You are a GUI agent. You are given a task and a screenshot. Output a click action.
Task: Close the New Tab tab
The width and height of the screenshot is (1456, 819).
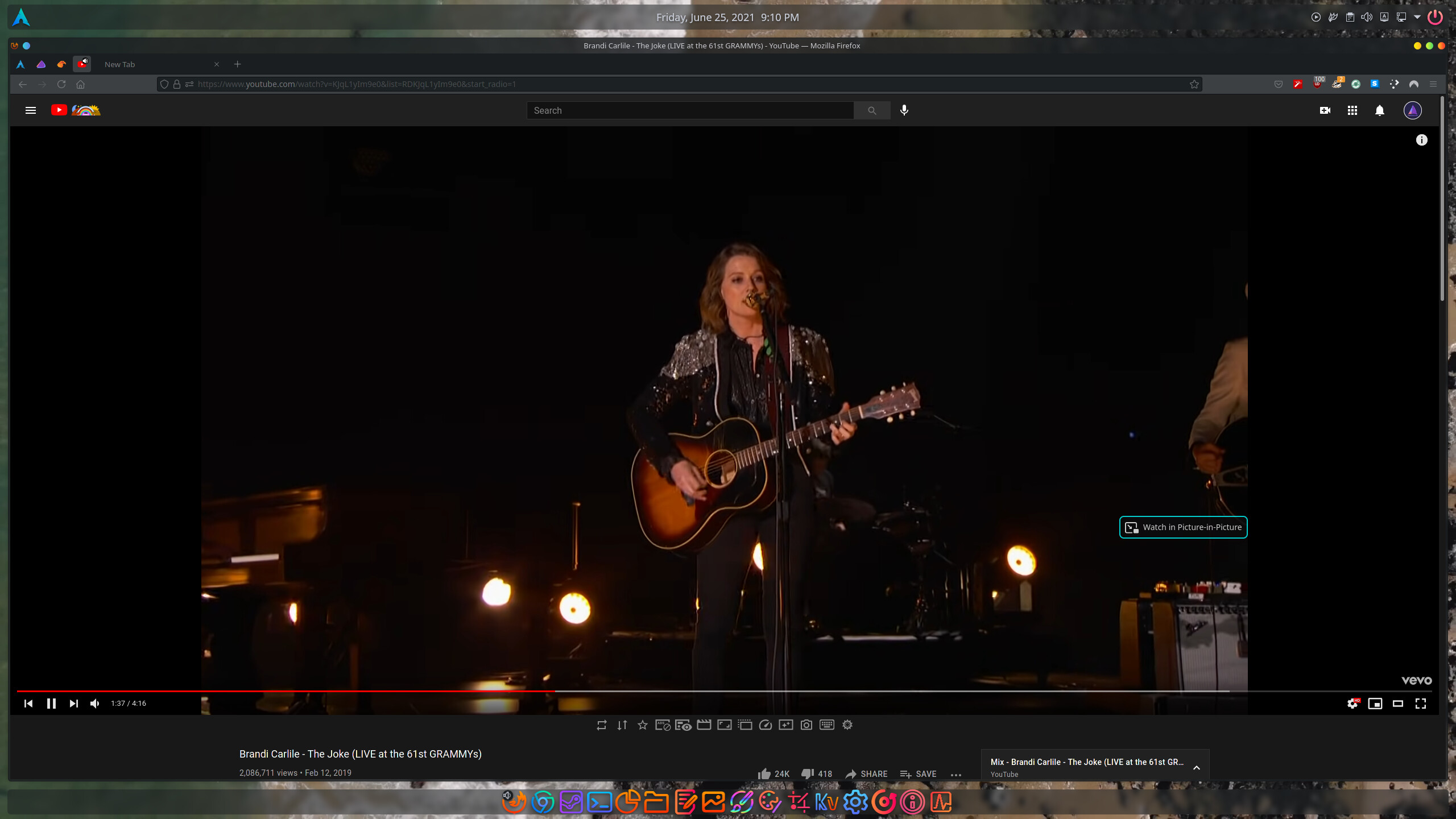[x=217, y=64]
